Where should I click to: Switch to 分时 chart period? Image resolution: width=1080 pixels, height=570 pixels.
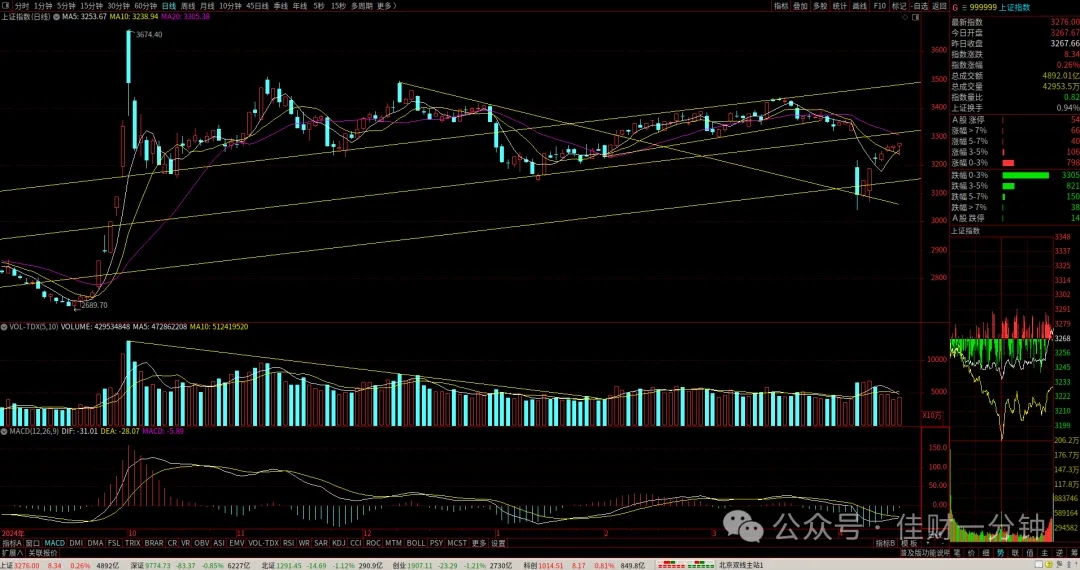click(x=22, y=6)
